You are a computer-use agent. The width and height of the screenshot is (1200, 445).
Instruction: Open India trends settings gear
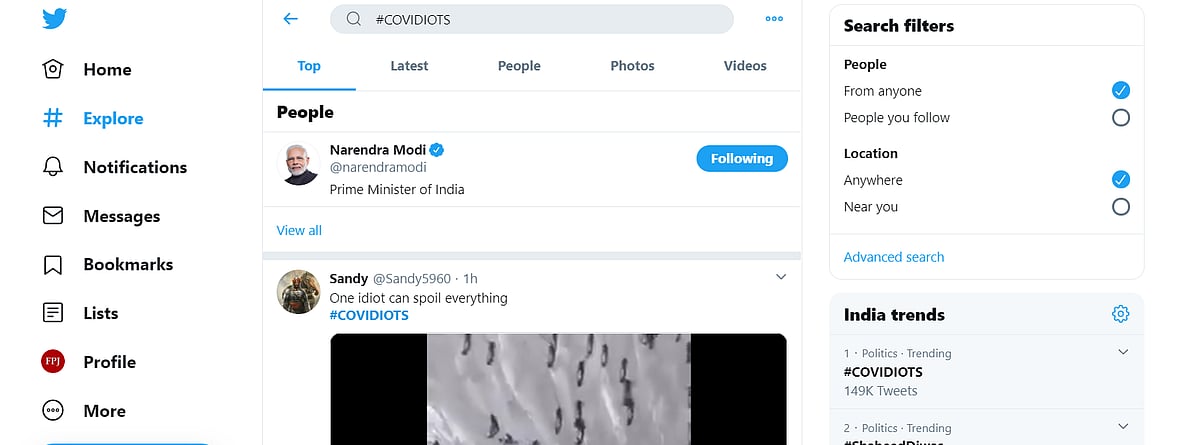(x=1120, y=314)
